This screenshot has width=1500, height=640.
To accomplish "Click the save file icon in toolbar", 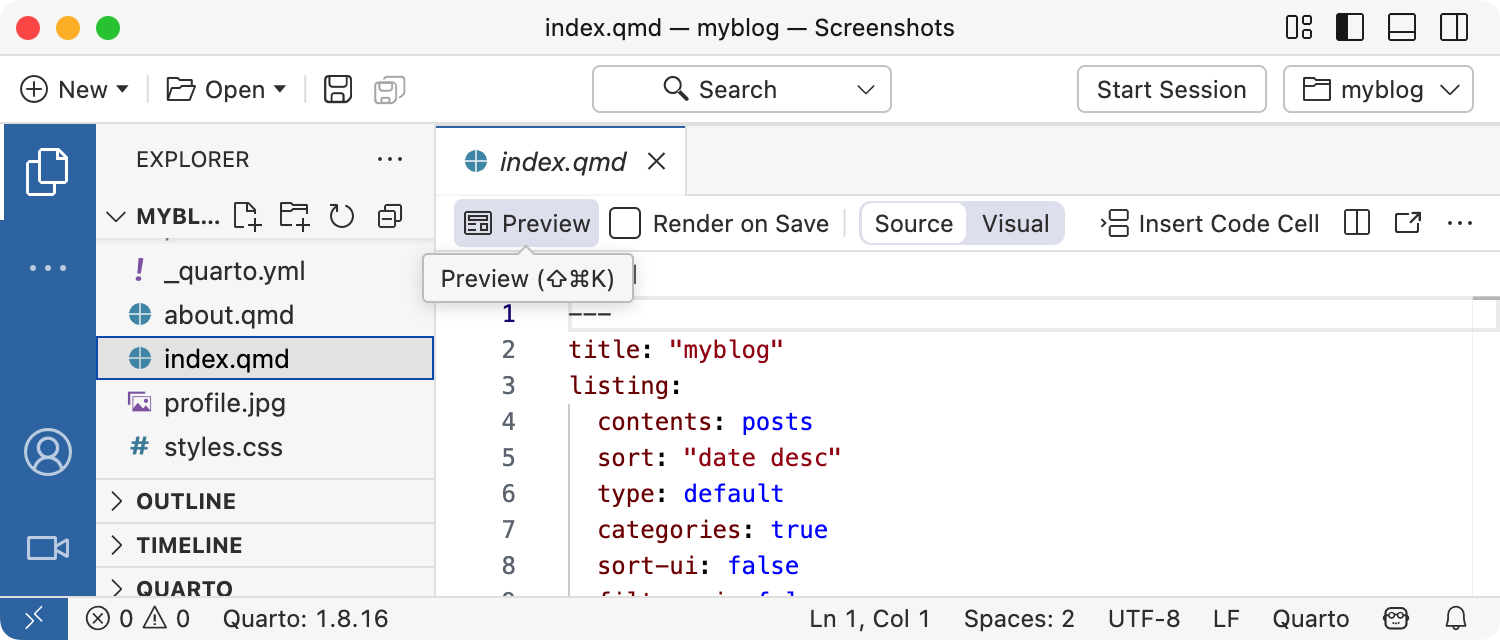I will point(338,90).
